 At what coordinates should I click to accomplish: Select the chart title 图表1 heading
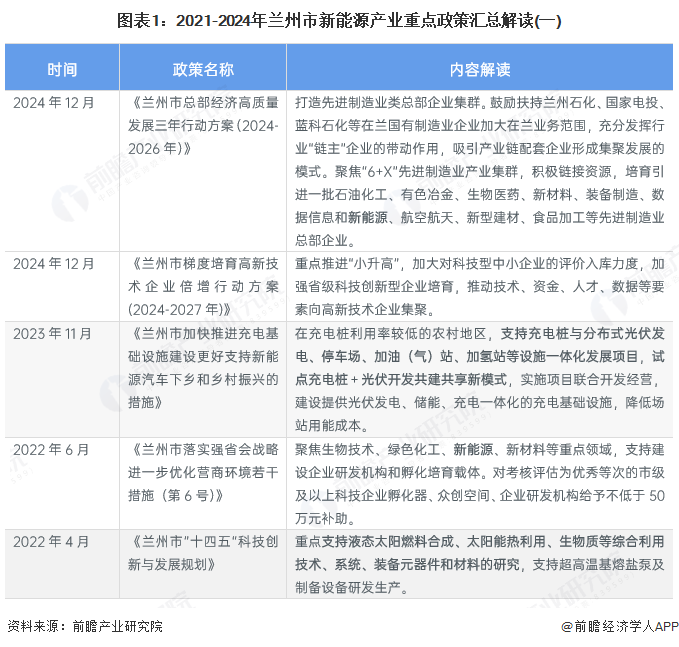tap(339, 19)
